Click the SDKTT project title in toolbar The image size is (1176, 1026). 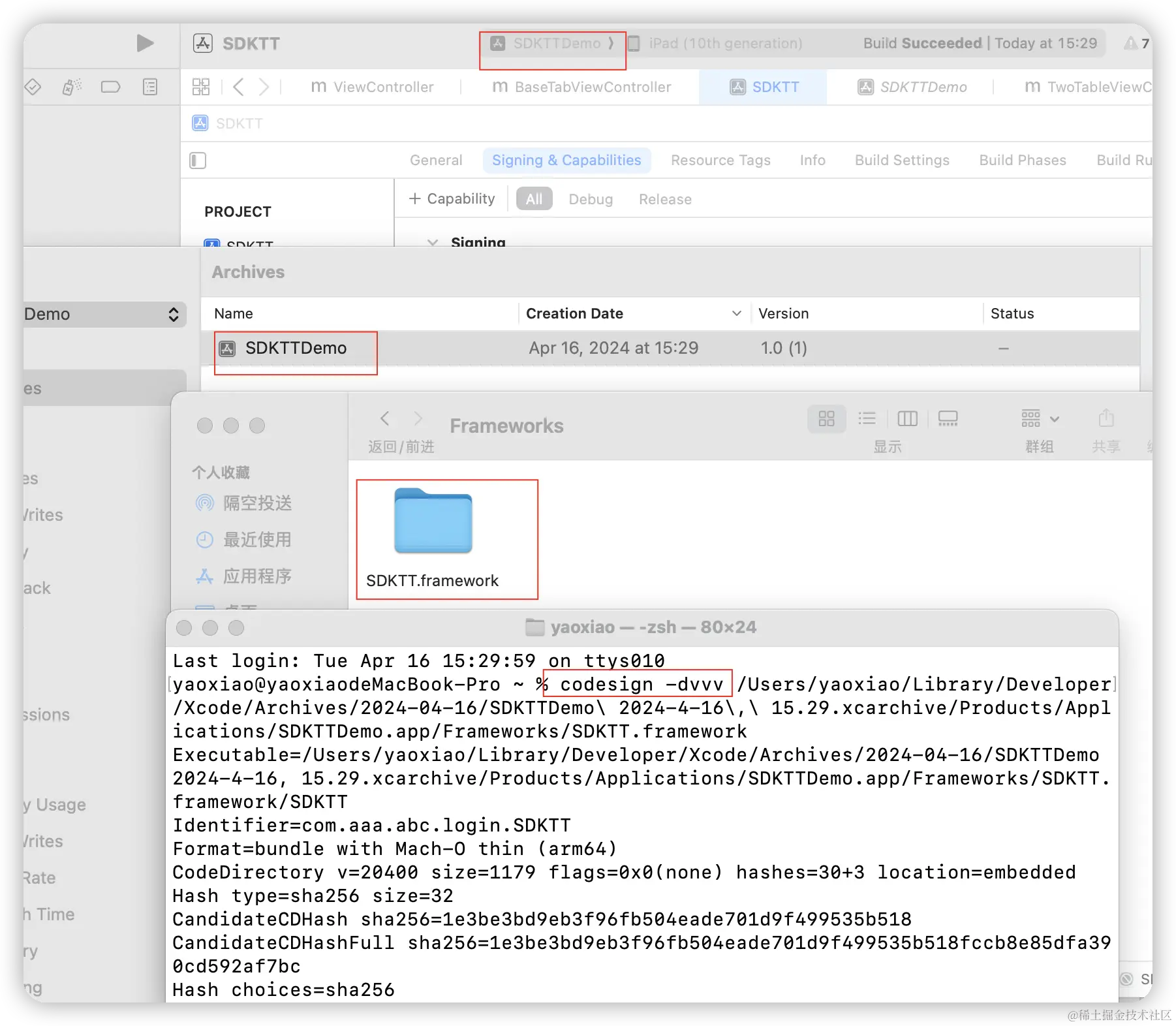251,44
